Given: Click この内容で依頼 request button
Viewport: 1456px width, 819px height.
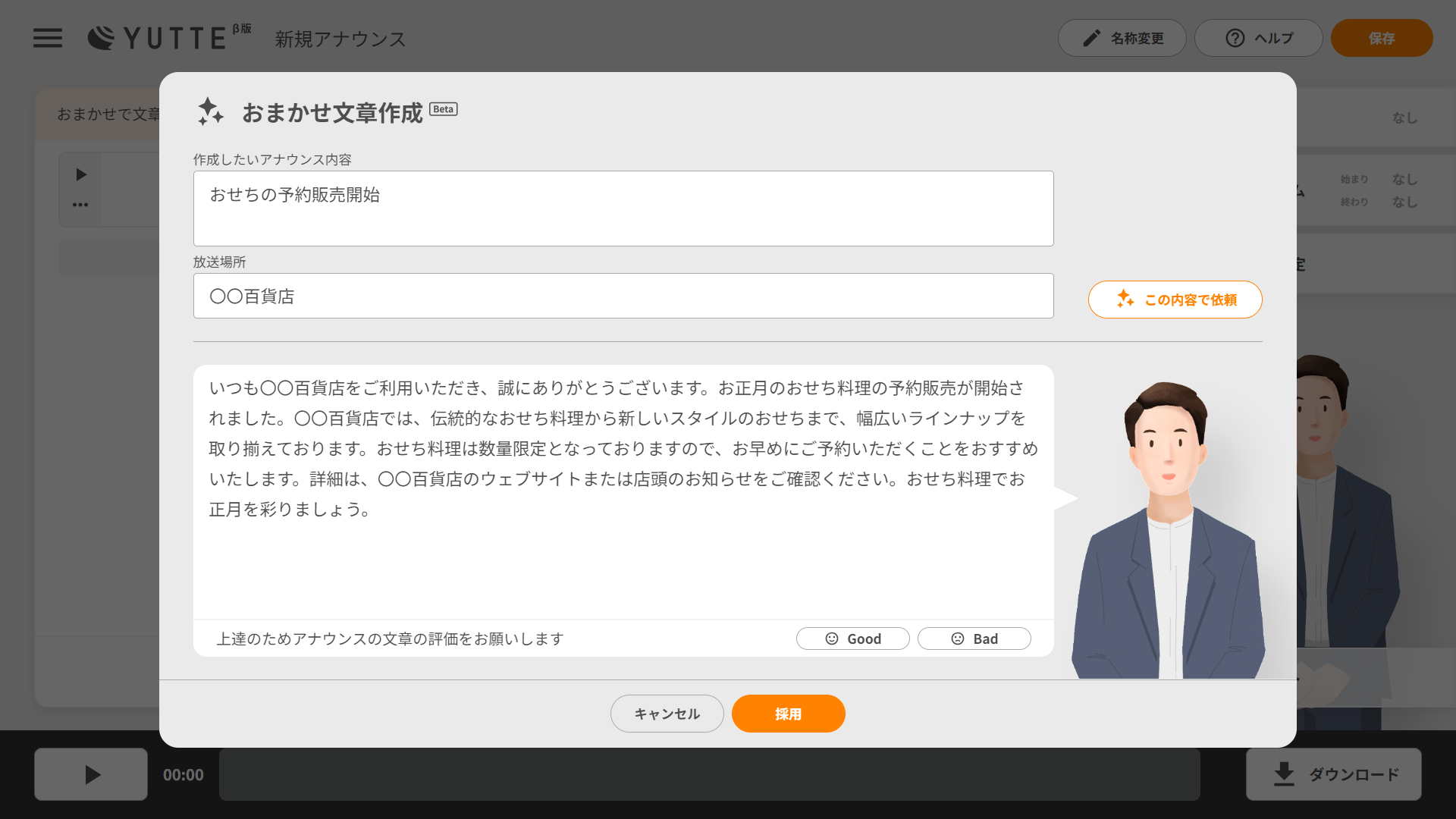Looking at the screenshot, I should (1175, 300).
